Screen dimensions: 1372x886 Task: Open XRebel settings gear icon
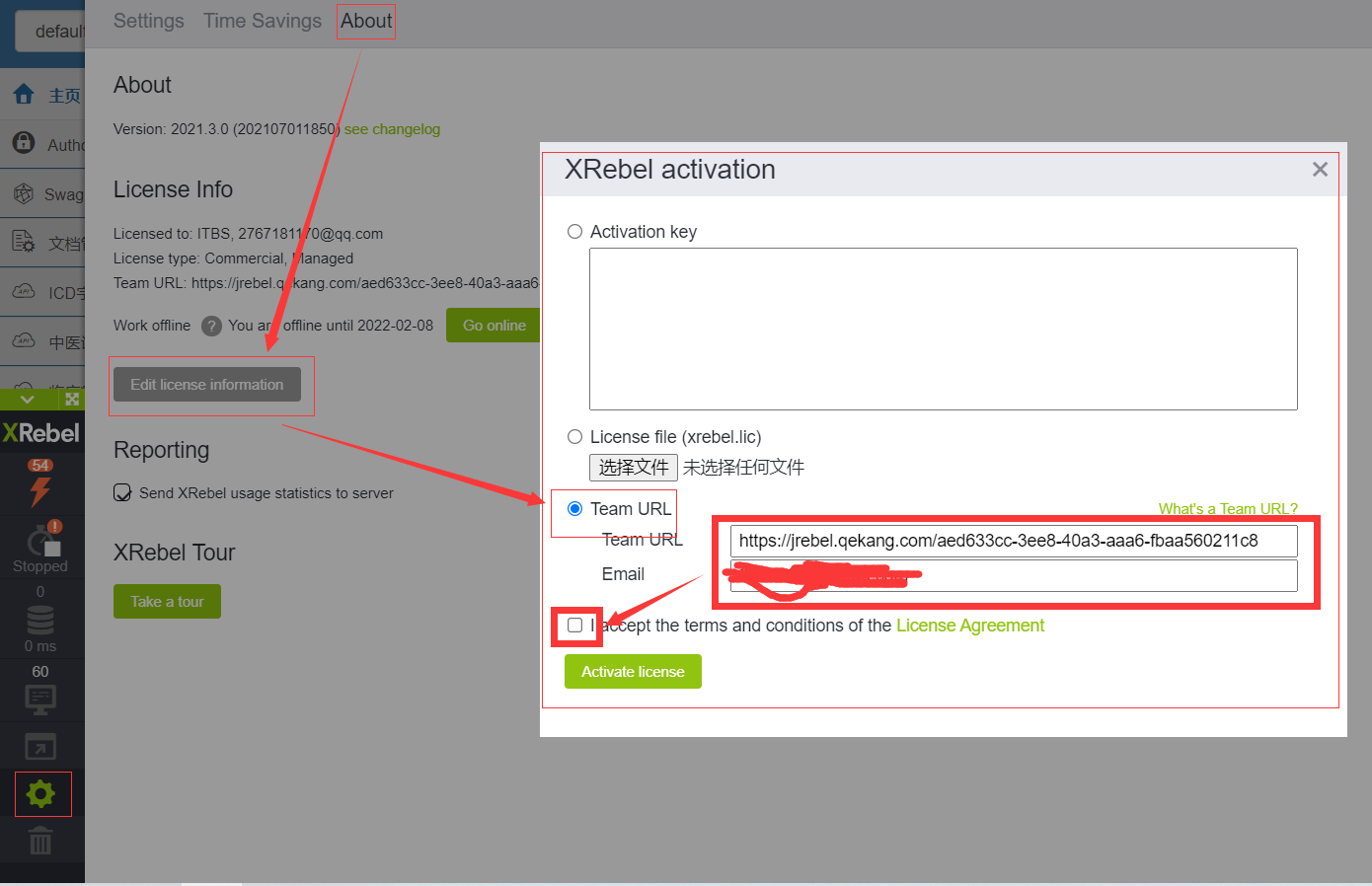pyautogui.click(x=40, y=793)
